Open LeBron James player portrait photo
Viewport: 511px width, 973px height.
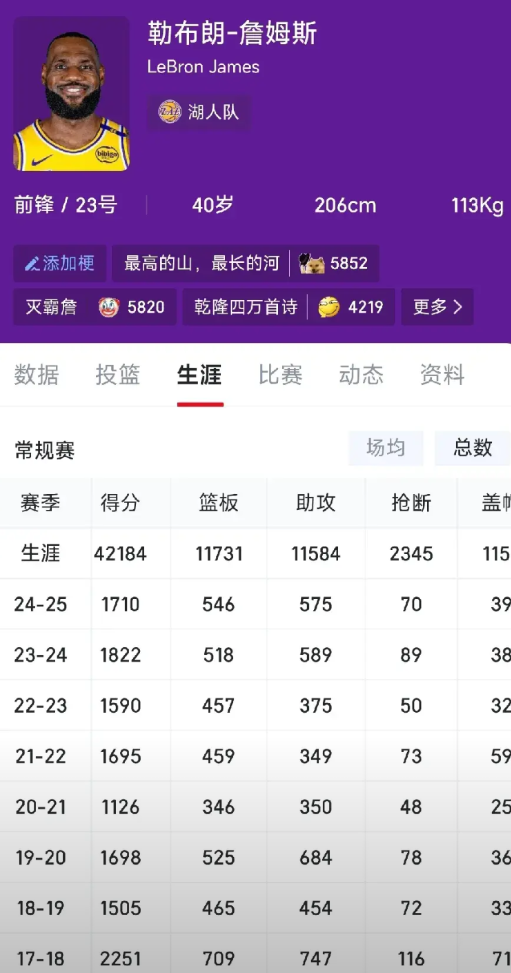tap(71, 94)
